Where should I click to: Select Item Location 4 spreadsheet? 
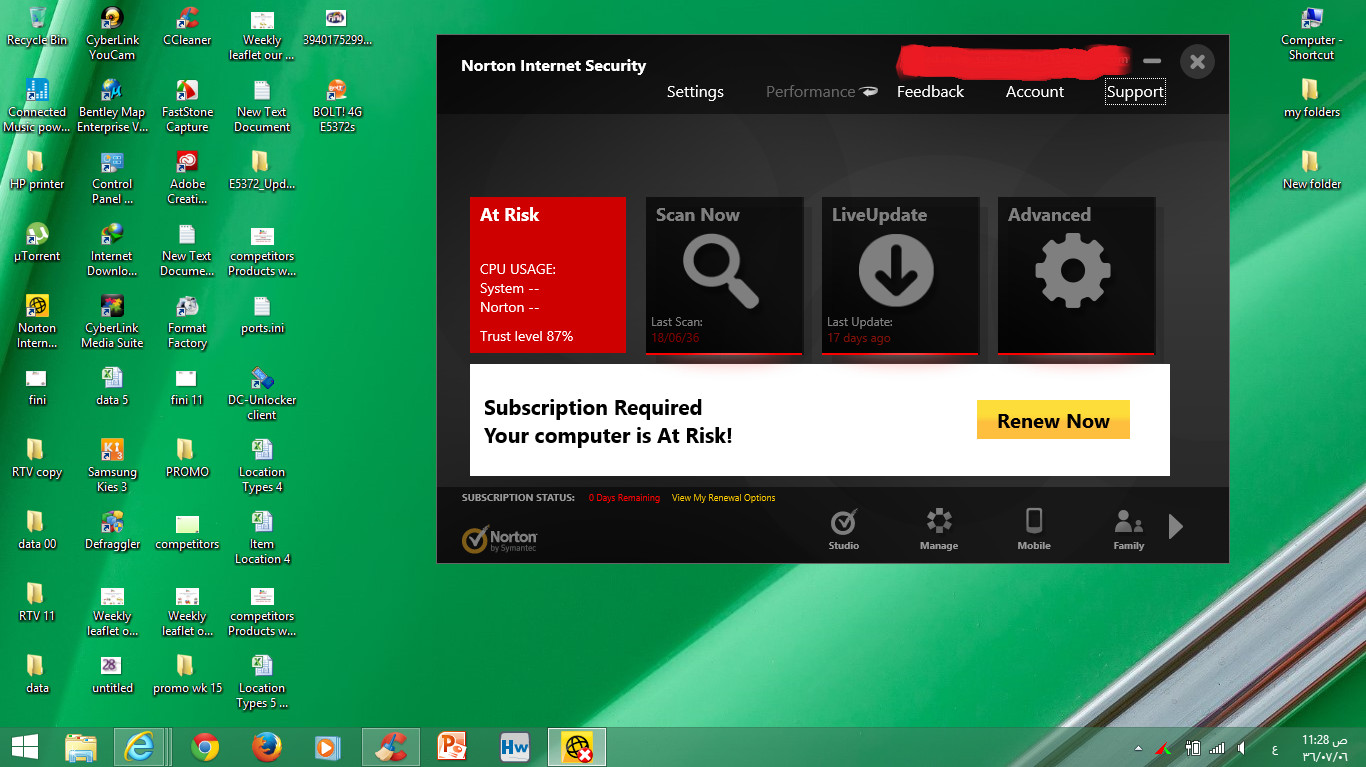click(x=262, y=537)
